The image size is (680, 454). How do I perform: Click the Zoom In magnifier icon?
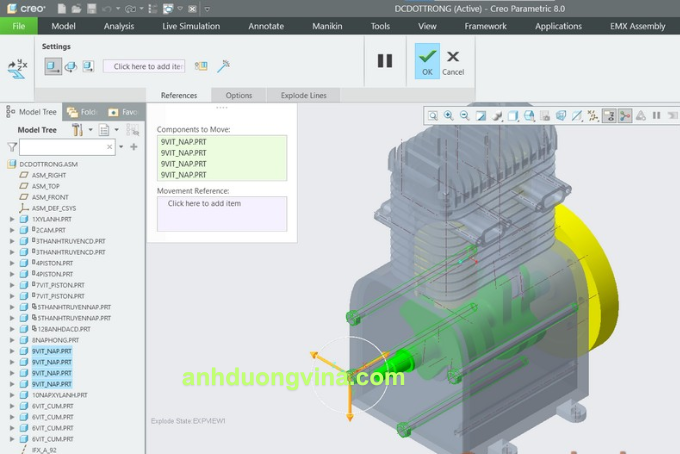pos(449,115)
